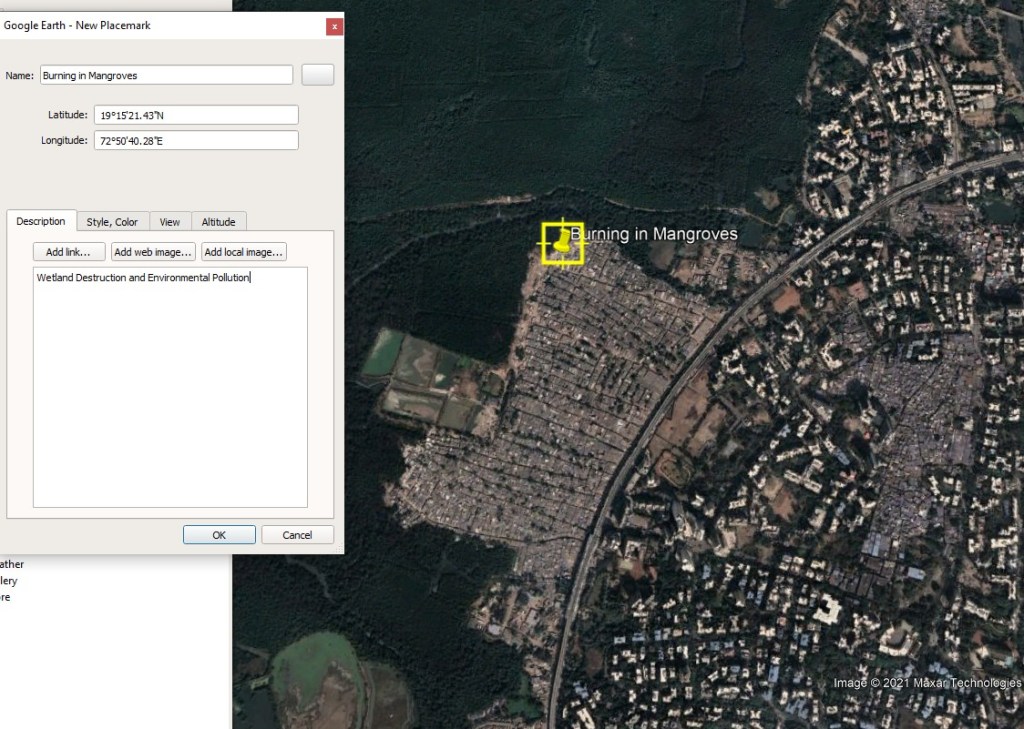
Task: Click the Burning in Mangroves label on the map
Action: click(654, 234)
